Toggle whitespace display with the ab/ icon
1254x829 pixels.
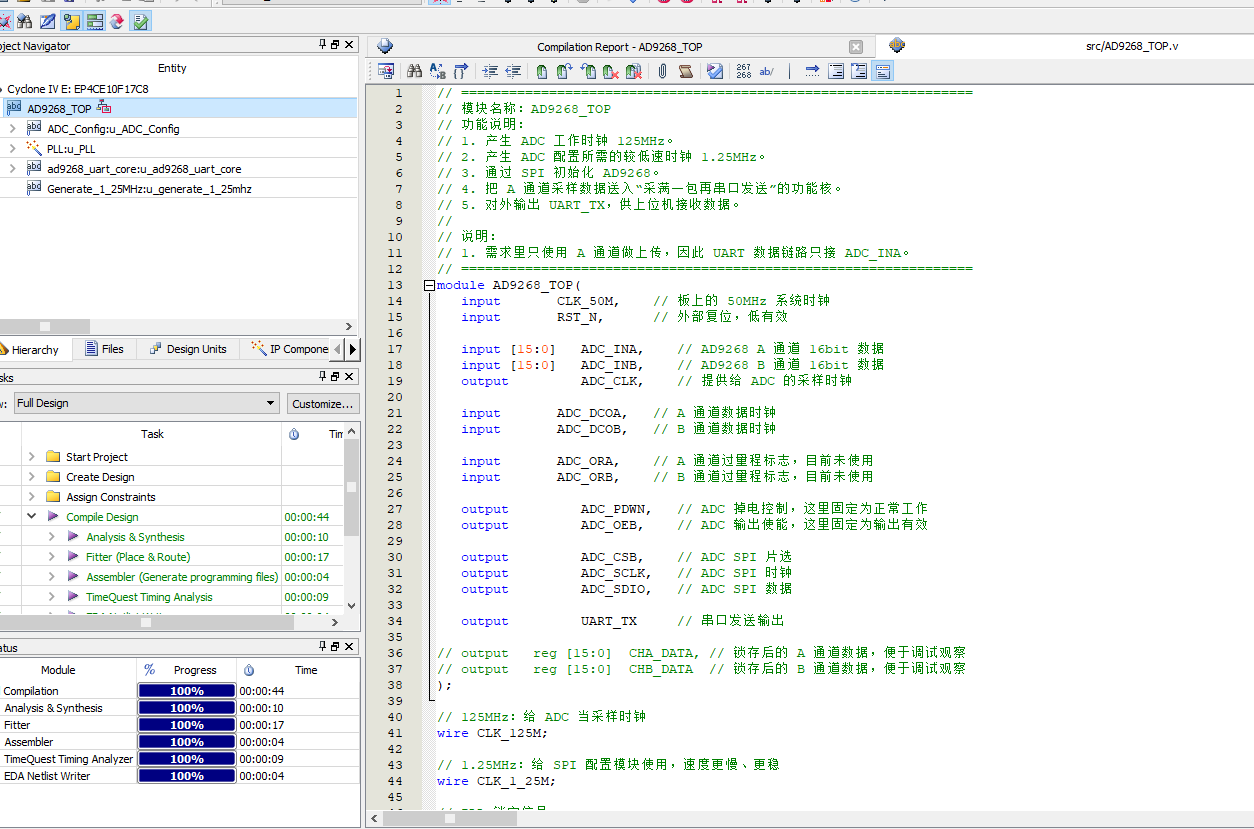tap(767, 71)
